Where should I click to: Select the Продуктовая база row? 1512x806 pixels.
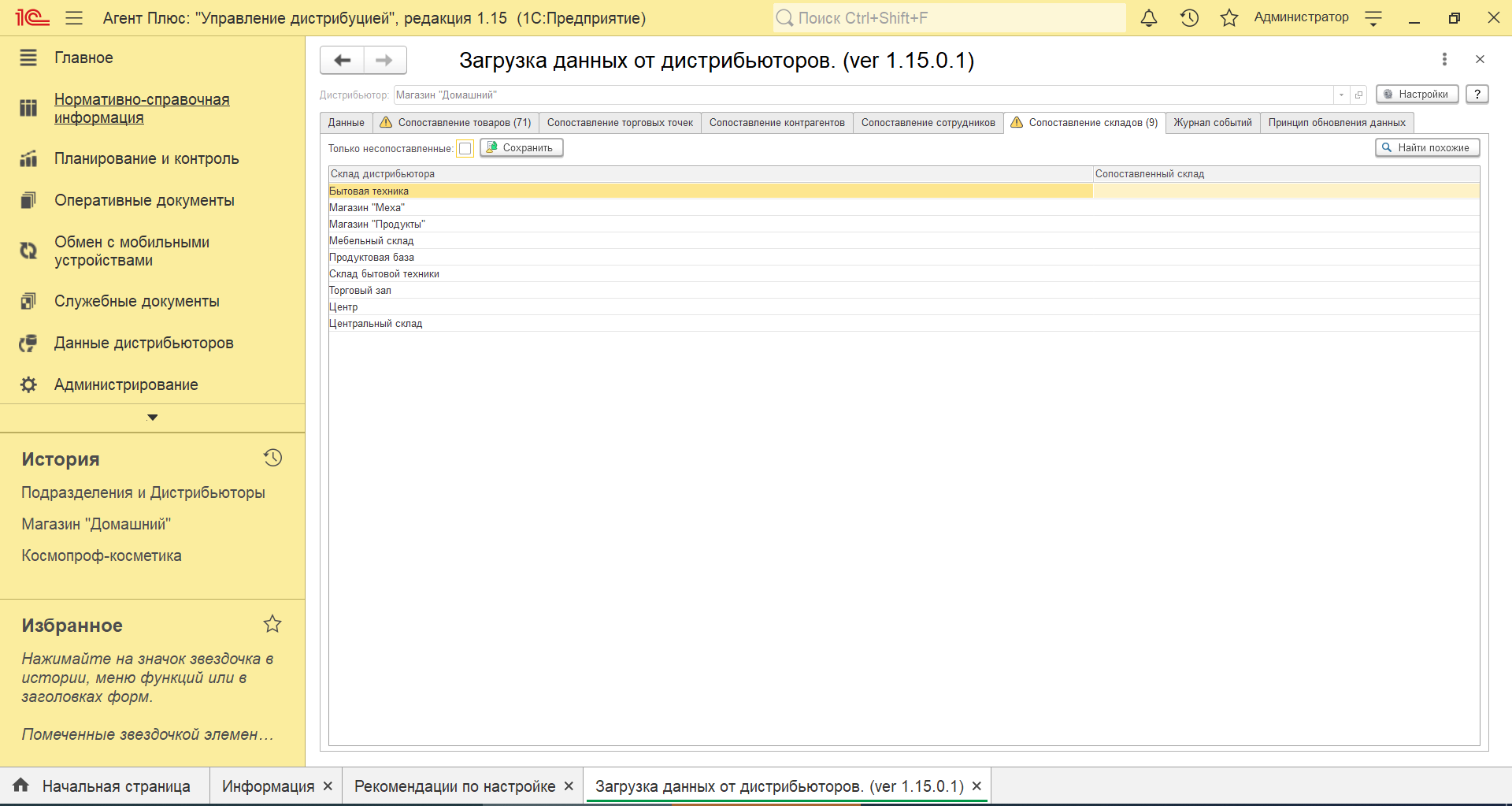904,258
